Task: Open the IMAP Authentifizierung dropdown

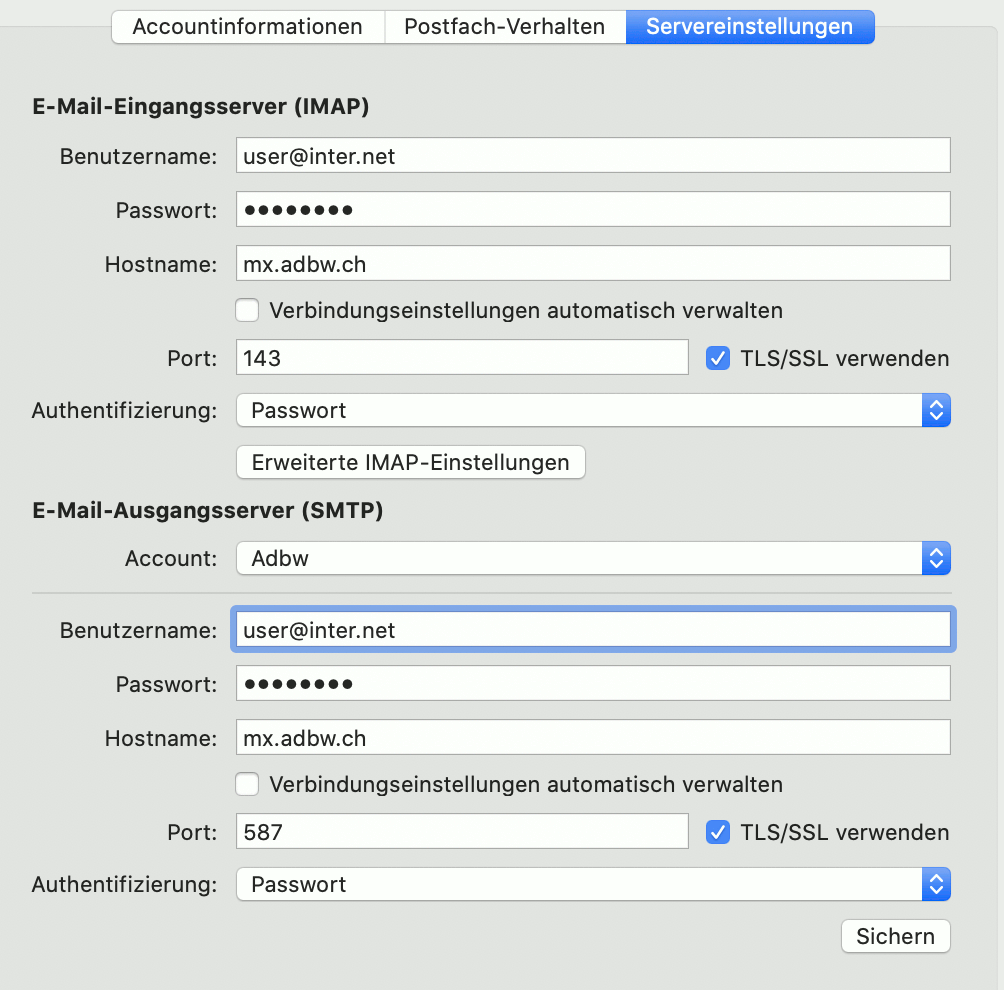Action: click(593, 410)
